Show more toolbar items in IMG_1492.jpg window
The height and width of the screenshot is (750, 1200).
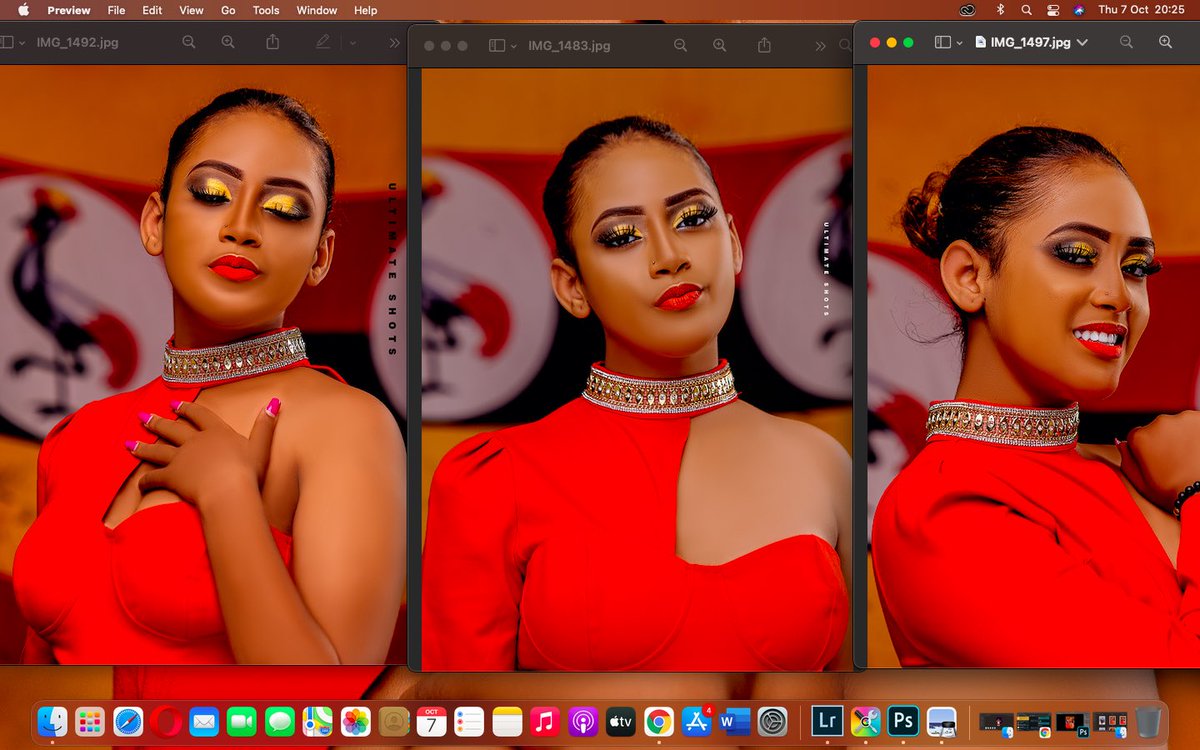point(394,43)
